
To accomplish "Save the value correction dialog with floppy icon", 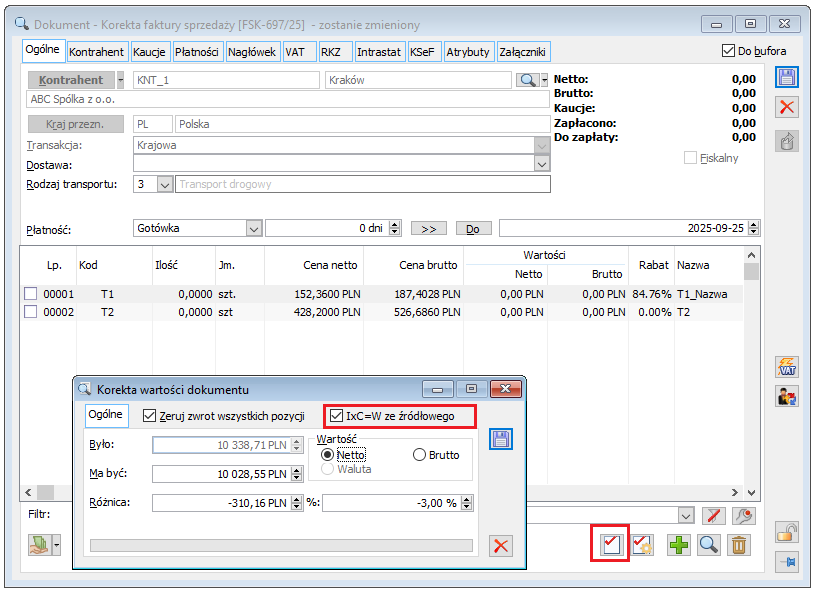I will (501, 440).
